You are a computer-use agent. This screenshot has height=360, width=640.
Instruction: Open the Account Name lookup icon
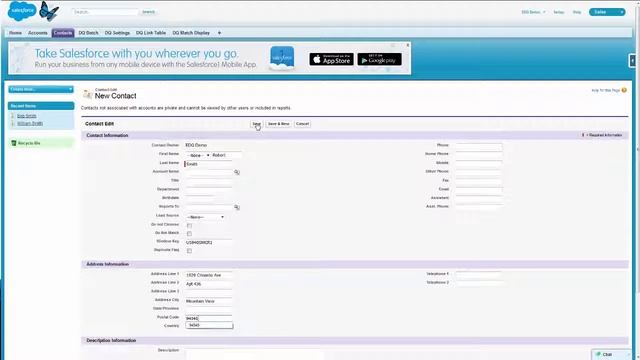coord(237,172)
